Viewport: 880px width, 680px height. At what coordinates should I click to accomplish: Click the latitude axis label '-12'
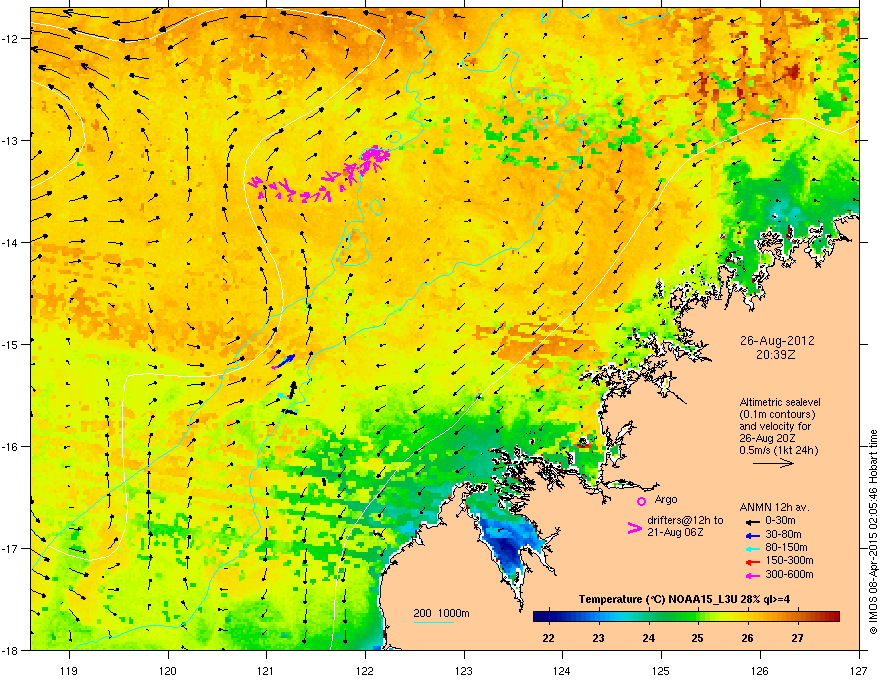point(11,38)
